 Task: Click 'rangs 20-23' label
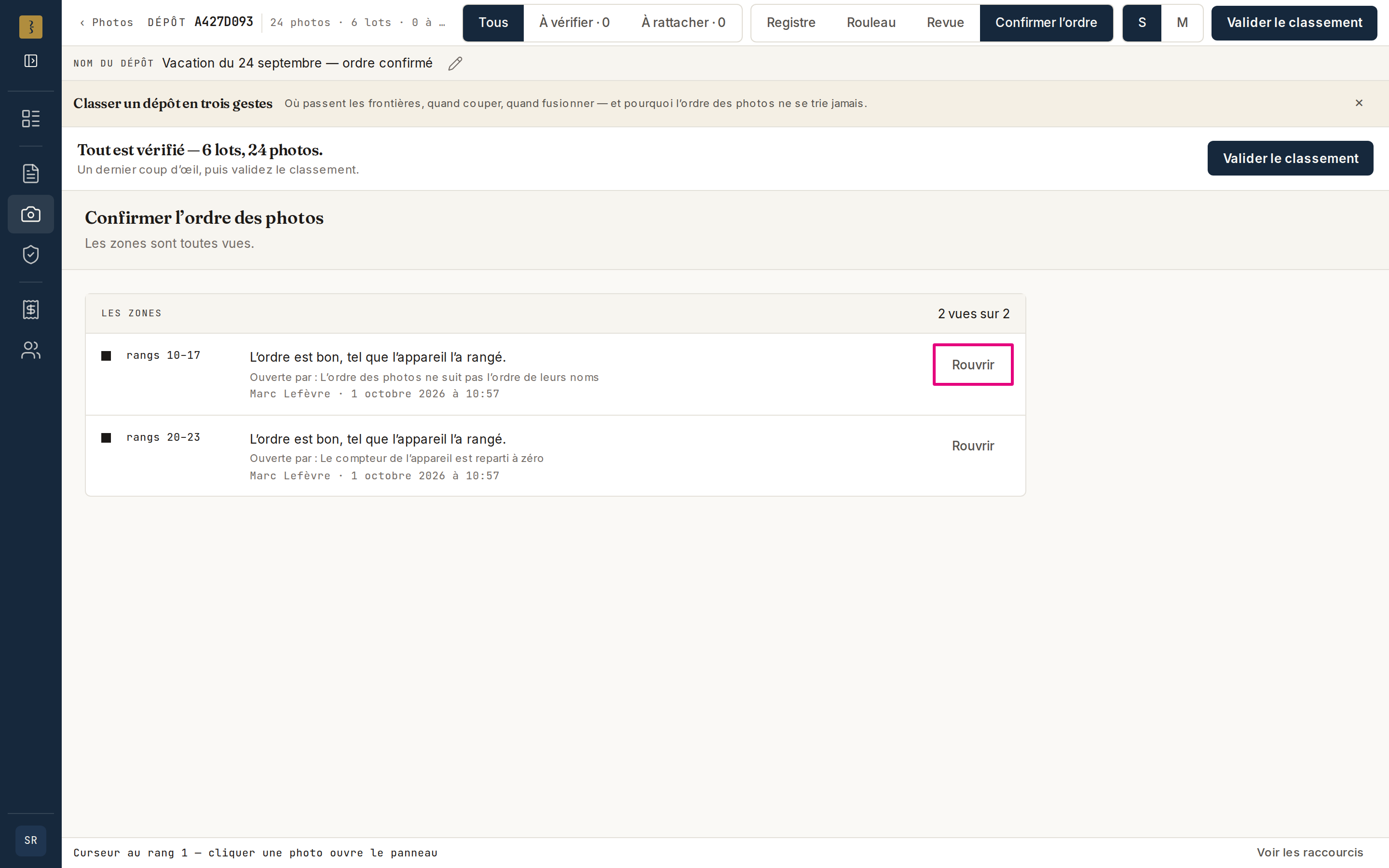pos(163,437)
